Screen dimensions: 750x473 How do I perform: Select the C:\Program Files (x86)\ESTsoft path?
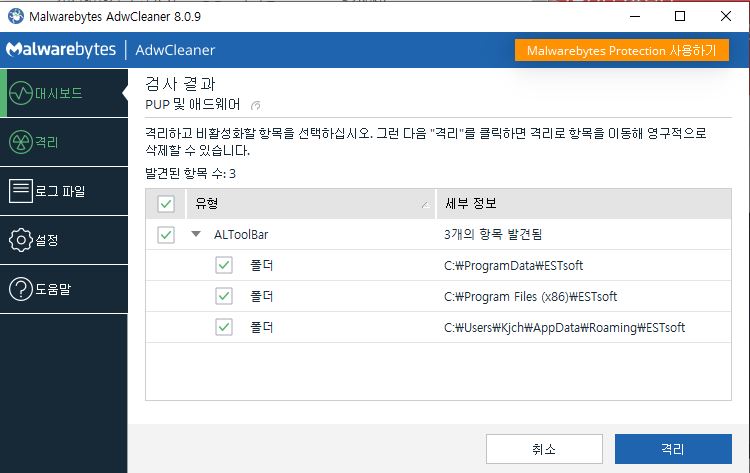[x=530, y=297]
